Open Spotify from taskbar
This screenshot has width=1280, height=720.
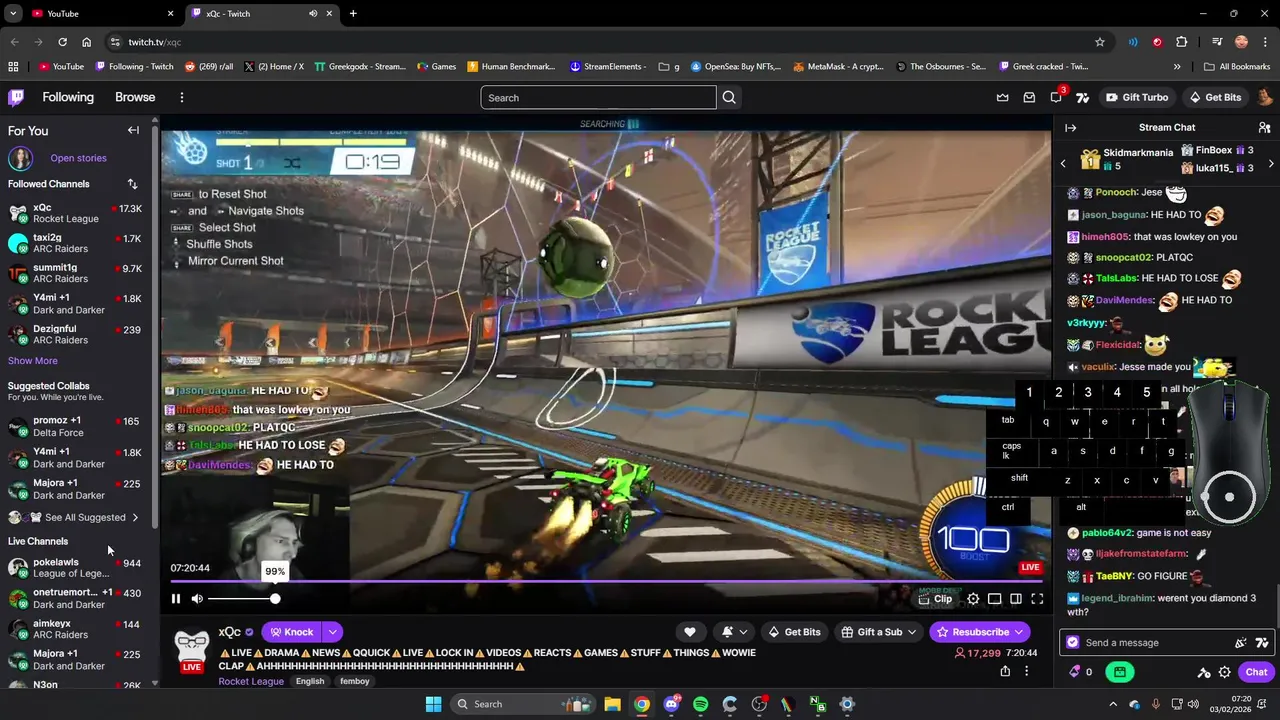(x=700, y=704)
